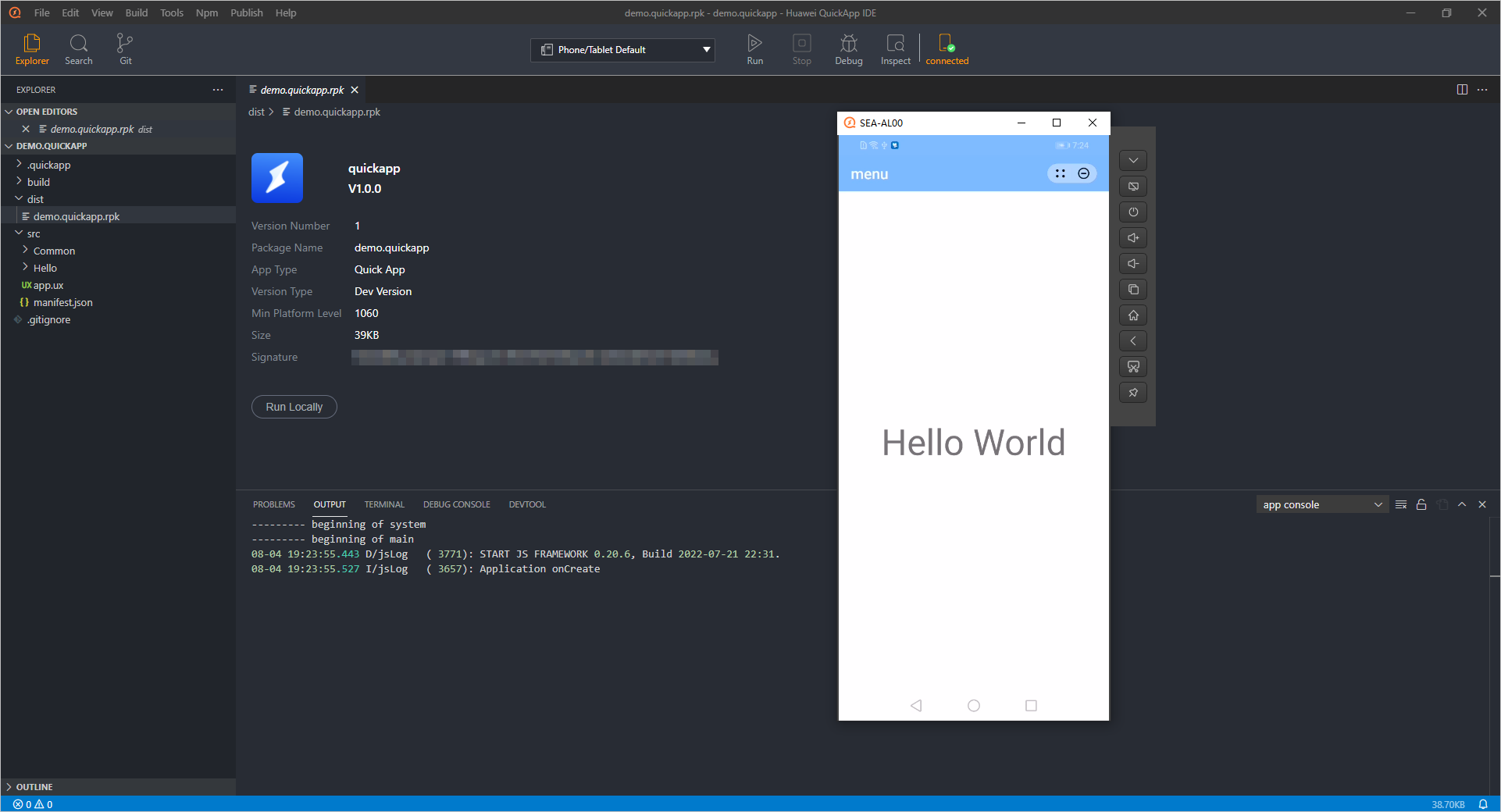This screenshot has width=1501, height=812.
Task: Tap the phone back navigation triangle
Action: 916,706
